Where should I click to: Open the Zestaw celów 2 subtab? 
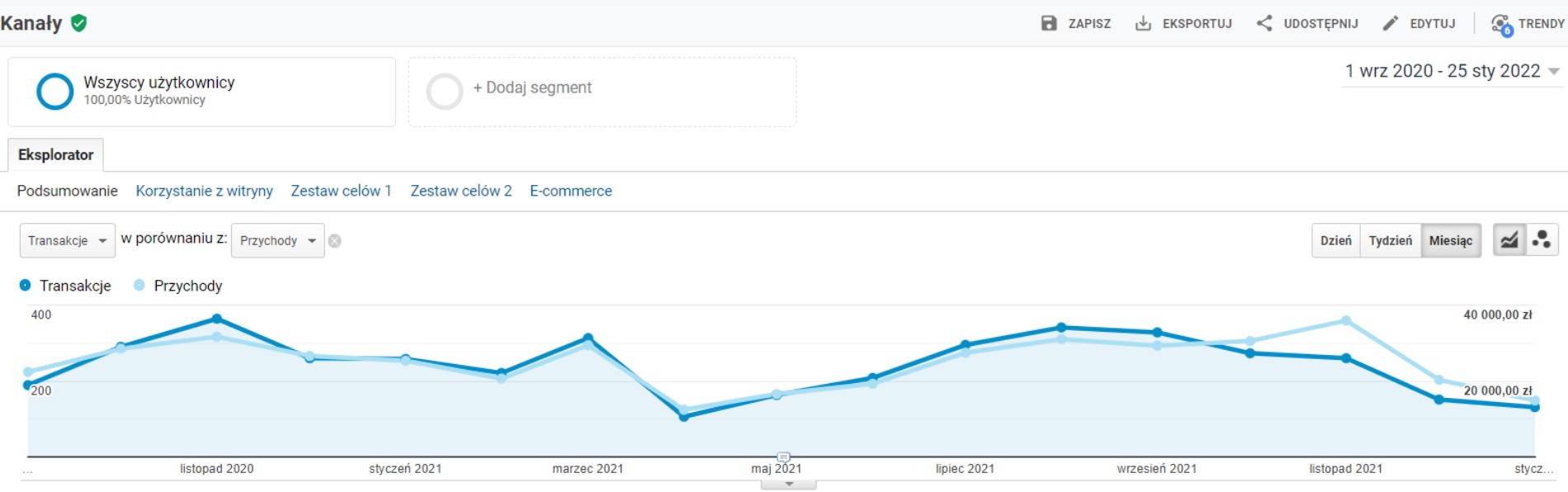461,191
